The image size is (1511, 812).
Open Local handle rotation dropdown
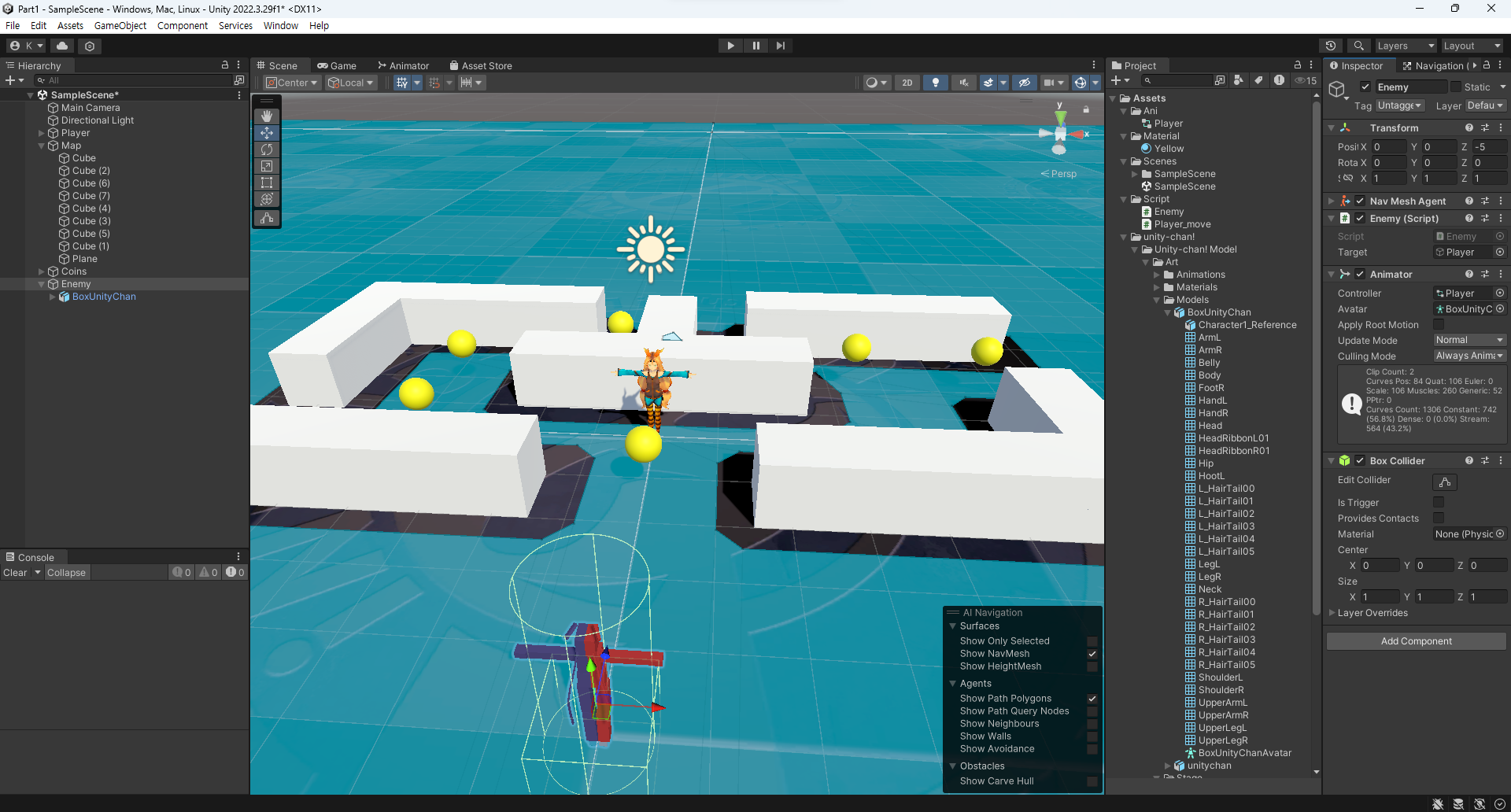351,83
